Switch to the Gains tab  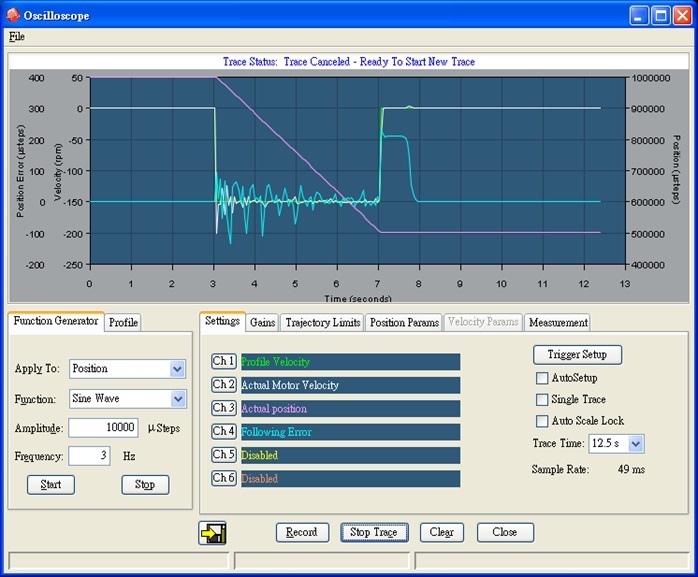click(262, 322)
